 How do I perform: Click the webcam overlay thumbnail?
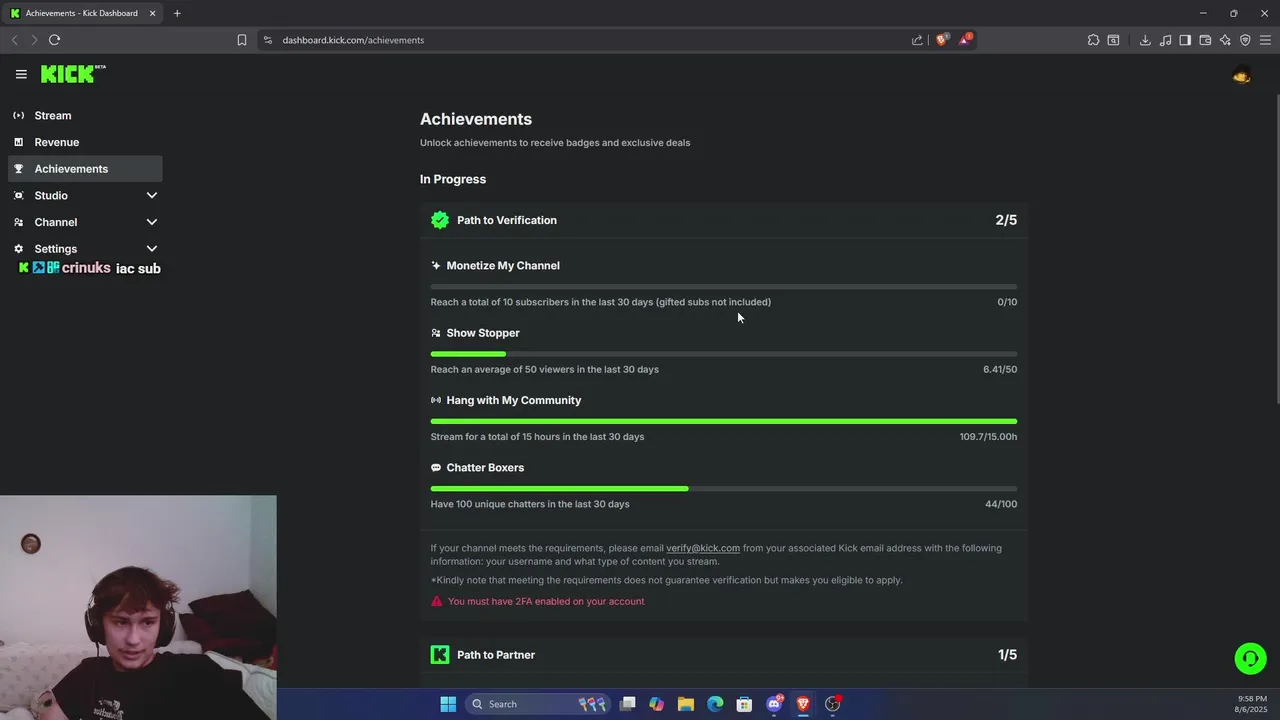point(138,608)
